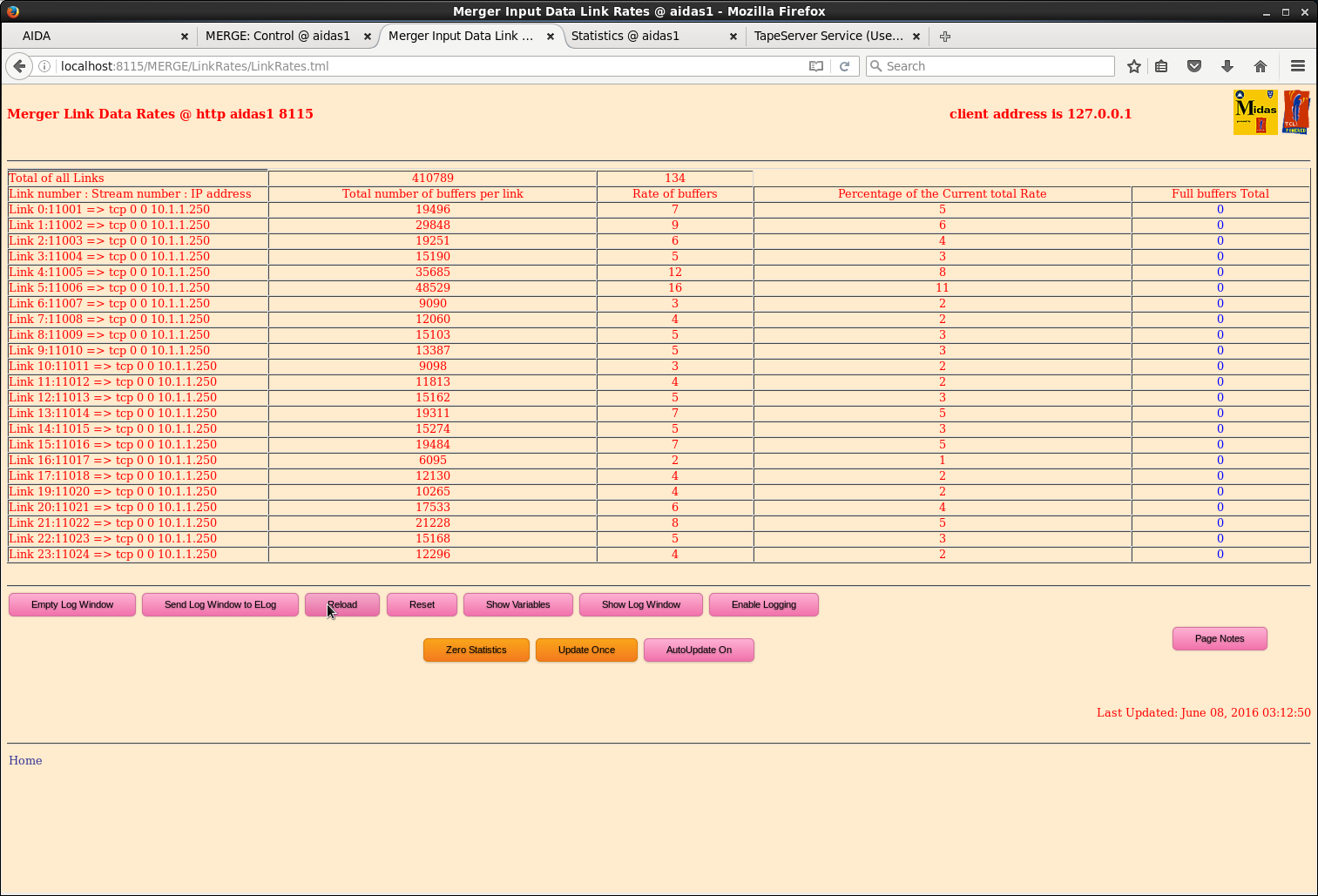Viewport: 1318px width, 896px height.
Task: Click total buffers value 410789
Action: point(433,178)
